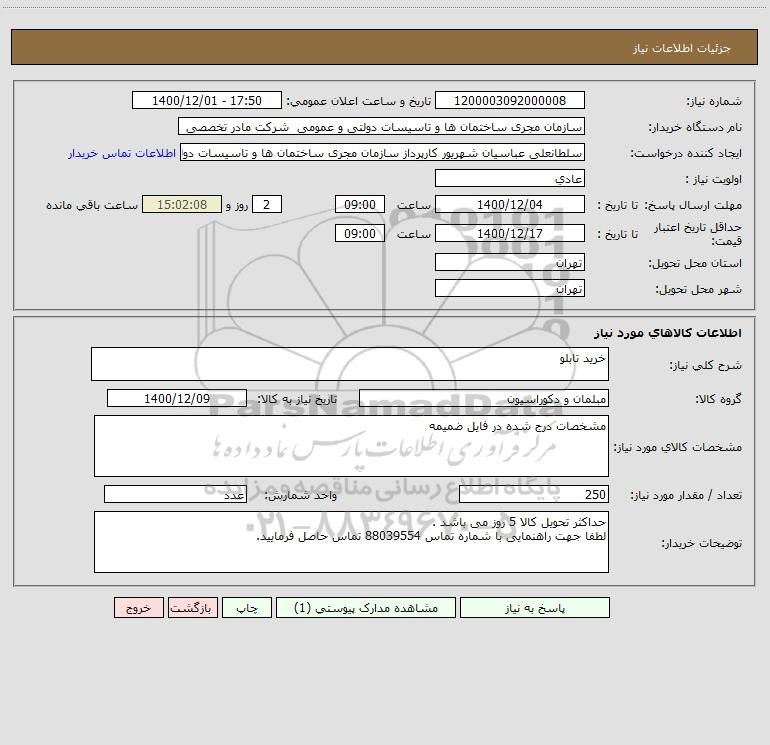Click text 'ساعت باقی مانده'
Viewport: 770px width, 745px height.
point(92,205)
